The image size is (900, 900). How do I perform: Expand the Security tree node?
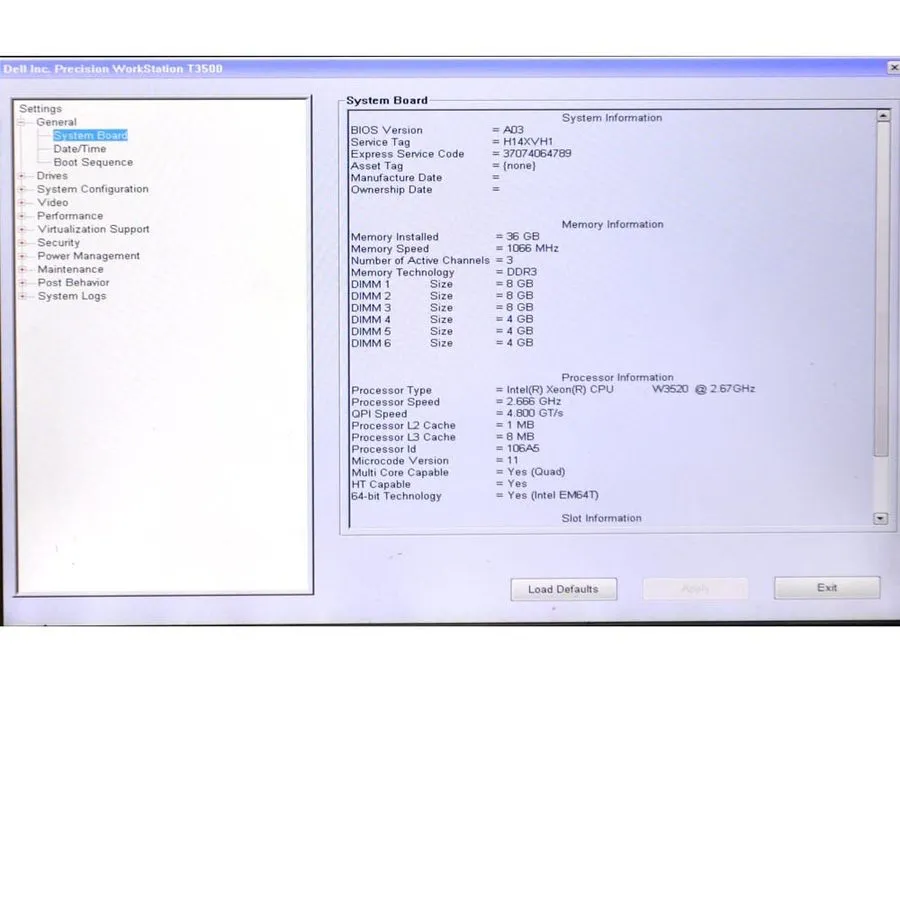coord(22,242)
